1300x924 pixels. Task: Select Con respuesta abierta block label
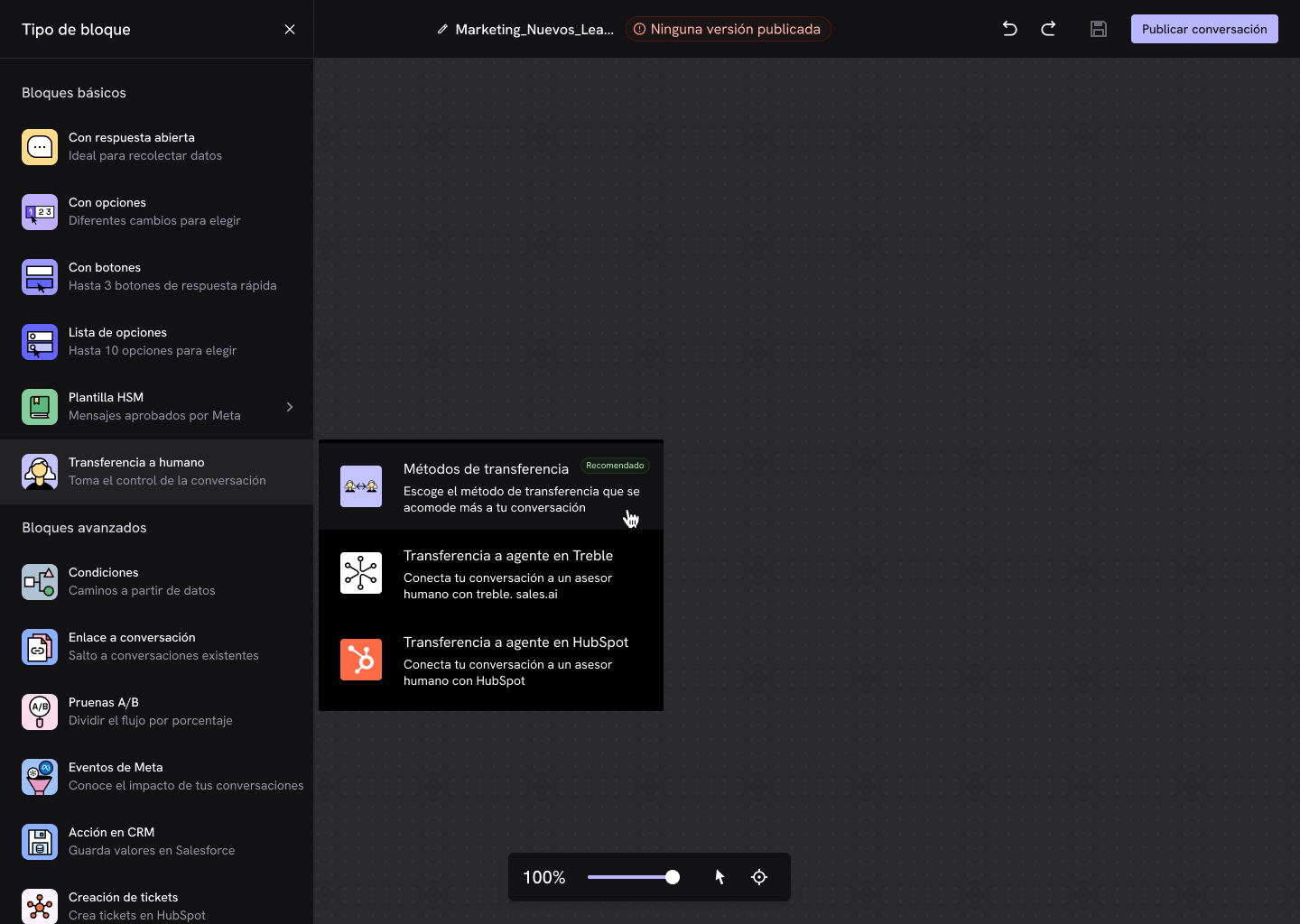coord(132,138)
